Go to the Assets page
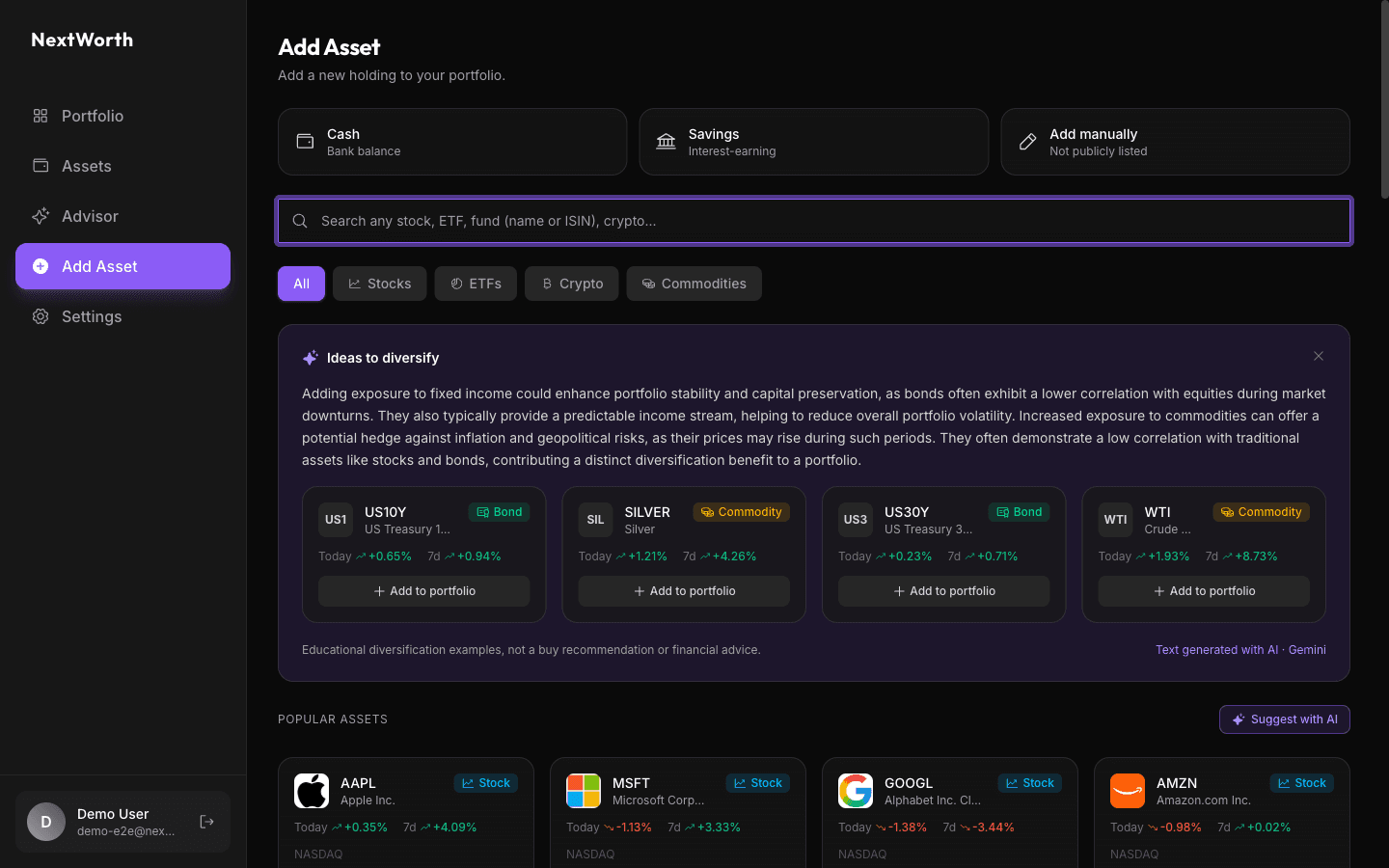Screen dimensions: 1389x868 123,166
